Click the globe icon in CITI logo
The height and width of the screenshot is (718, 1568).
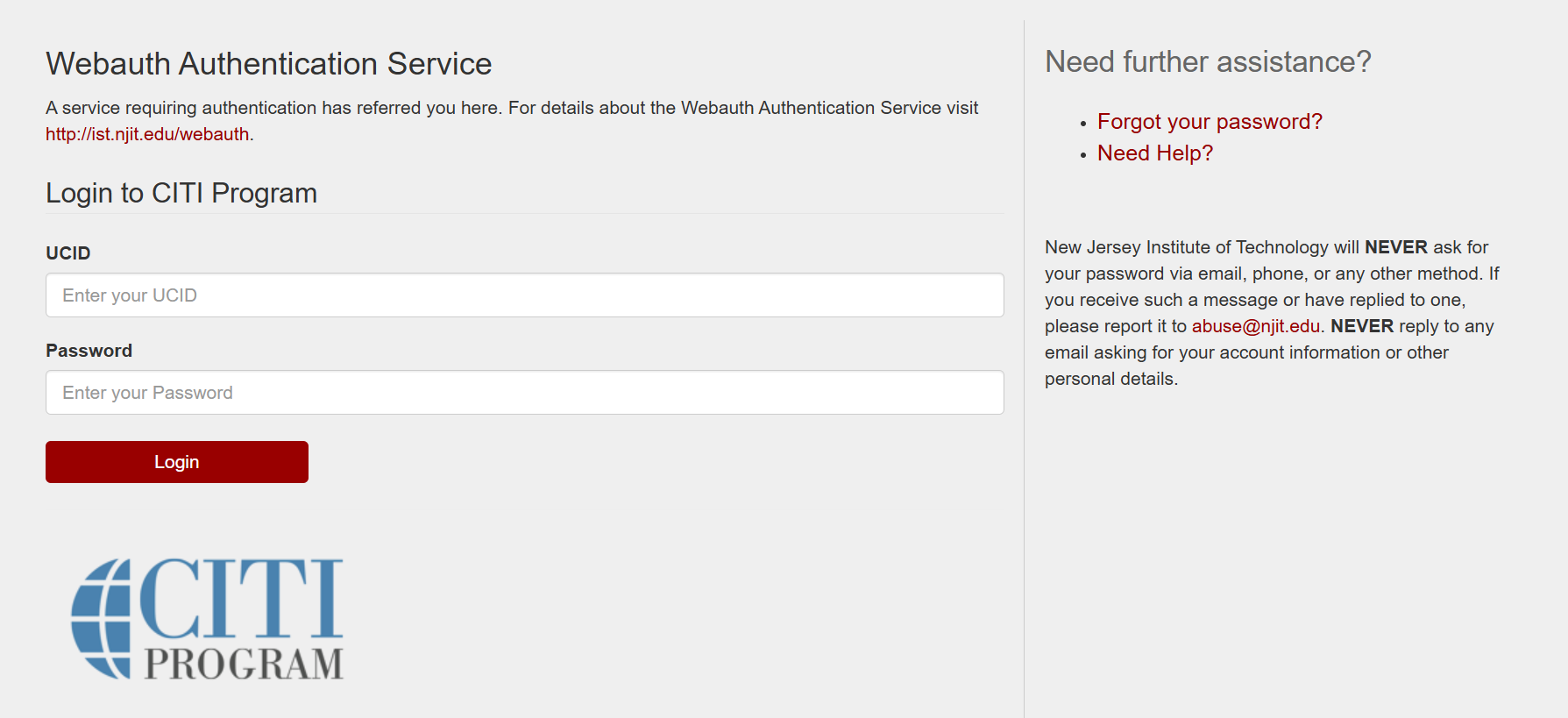tap(101, 619)
